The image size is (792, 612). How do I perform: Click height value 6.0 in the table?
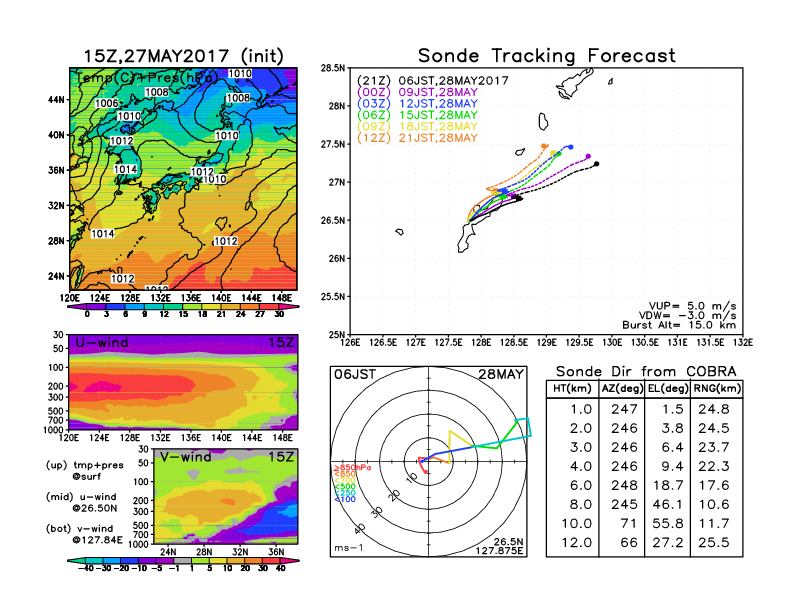coord(581,486)
